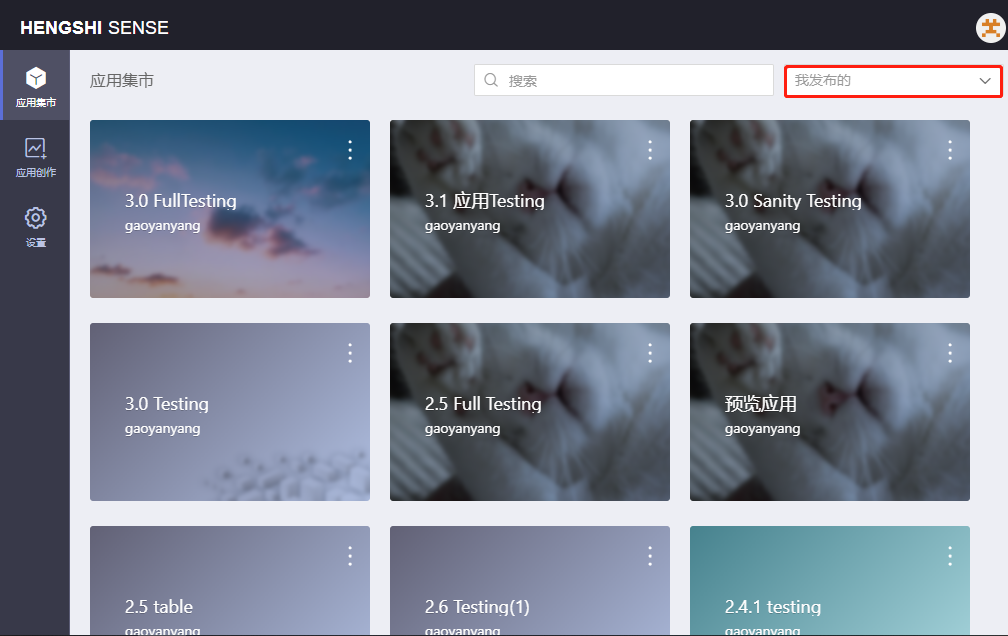Click gaoyanyang under 3.0 Testing

point(163,429)
